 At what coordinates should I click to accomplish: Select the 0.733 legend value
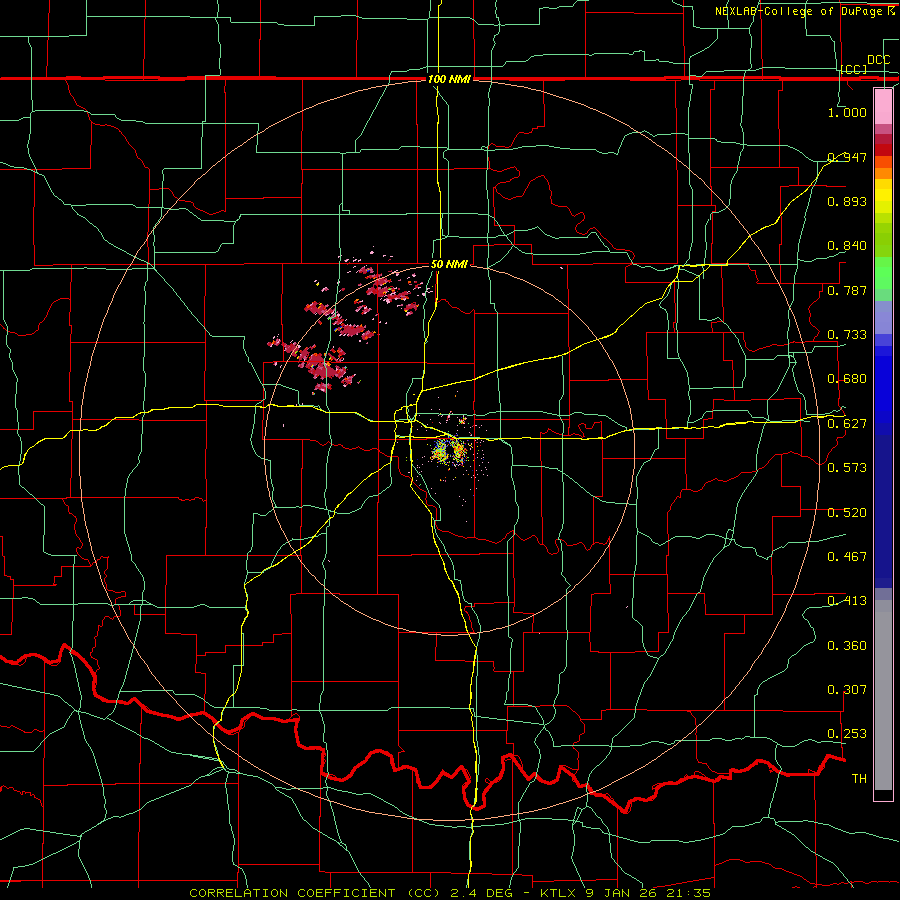point(847,335)
